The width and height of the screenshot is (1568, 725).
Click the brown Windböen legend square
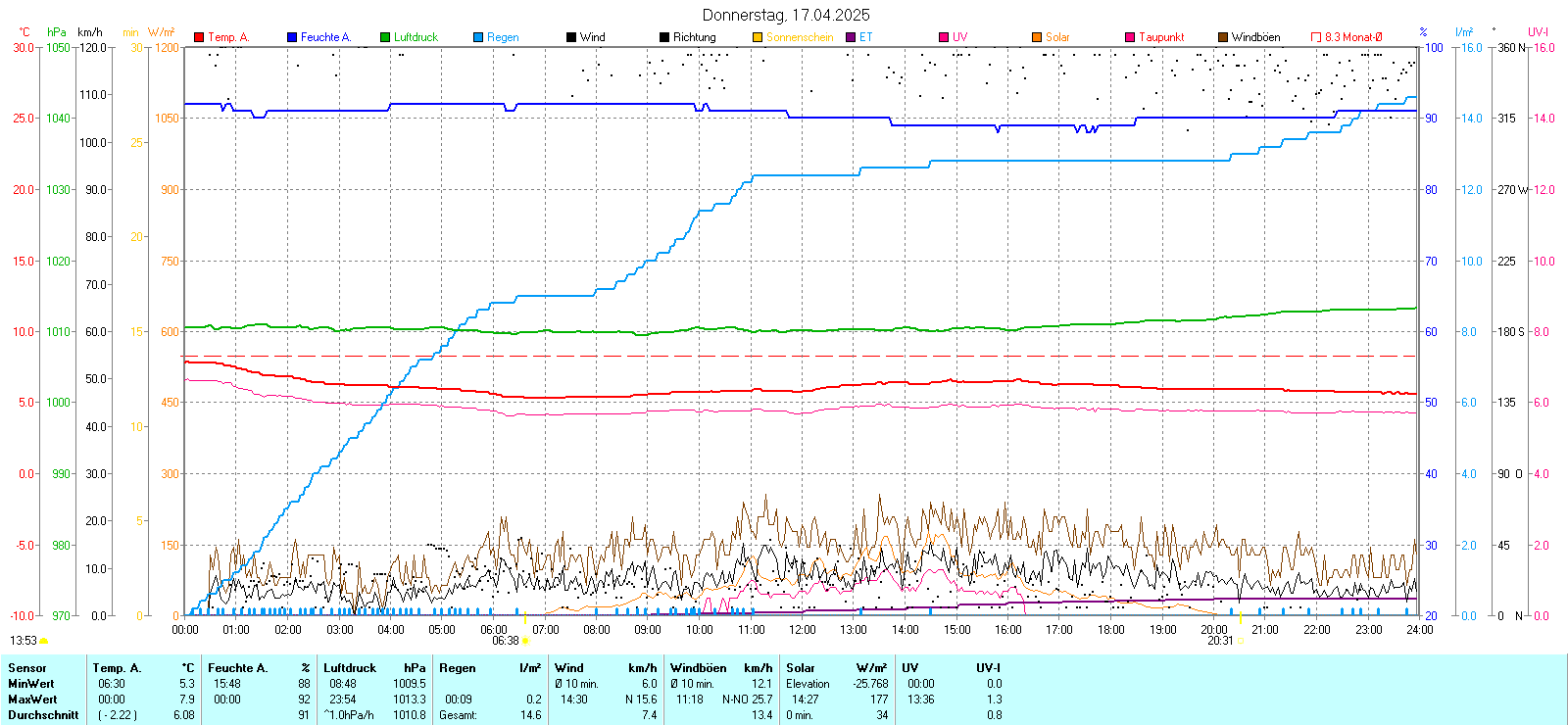coord(1223,37)
